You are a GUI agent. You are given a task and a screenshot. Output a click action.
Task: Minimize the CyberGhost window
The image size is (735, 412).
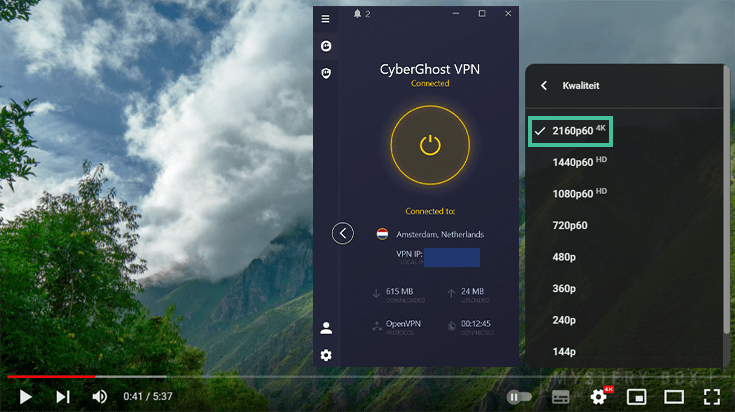[456, 14]
